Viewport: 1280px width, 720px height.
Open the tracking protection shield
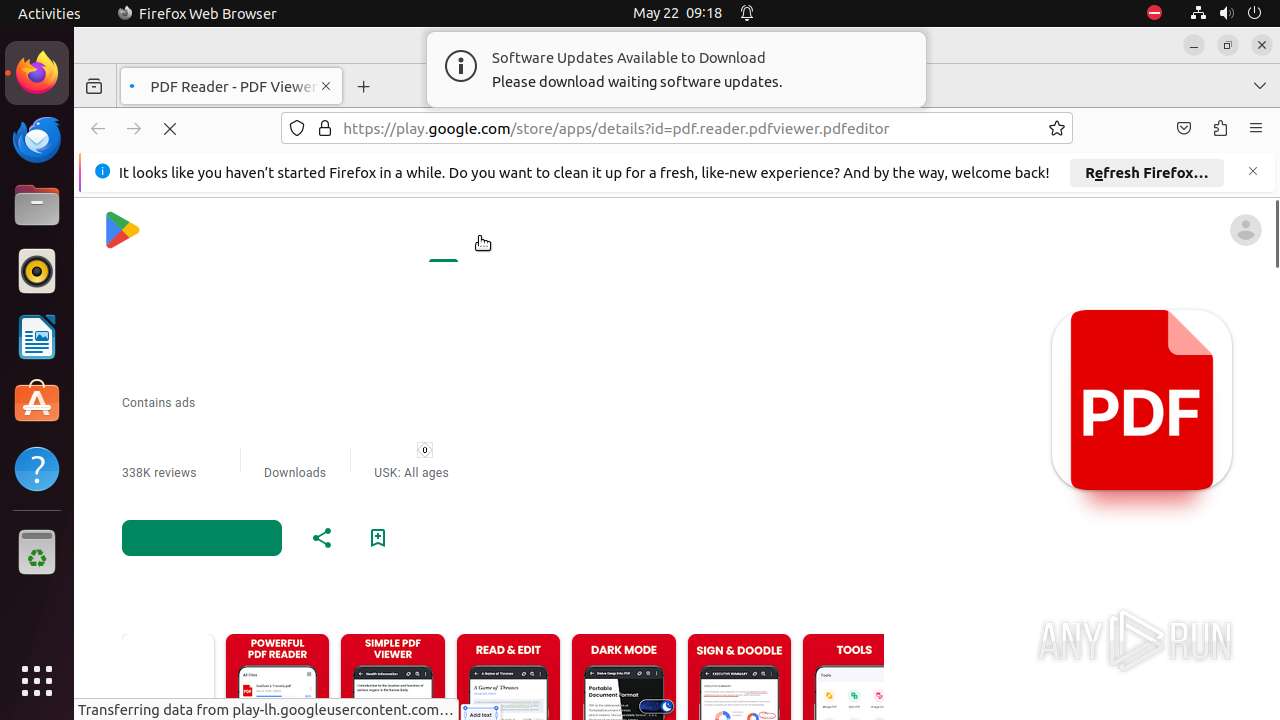point(297,128)
